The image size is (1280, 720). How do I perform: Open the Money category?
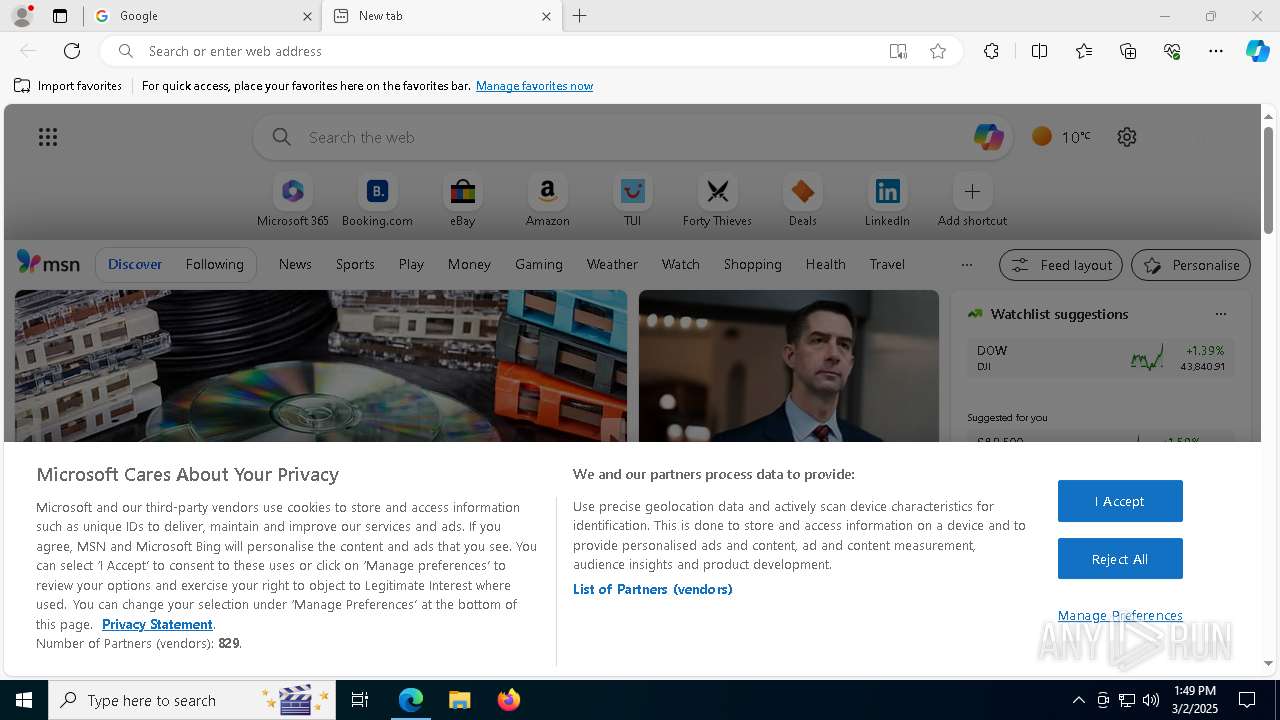click(x=469, y=264)
